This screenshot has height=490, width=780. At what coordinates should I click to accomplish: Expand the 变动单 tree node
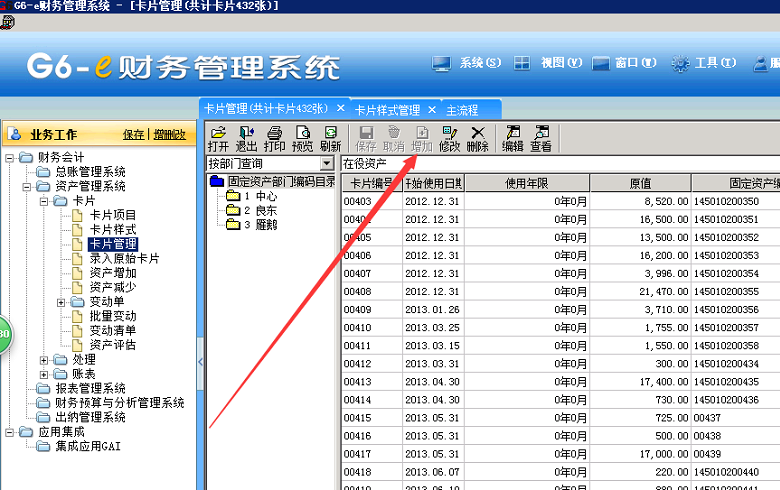click(x=62, y=302)
